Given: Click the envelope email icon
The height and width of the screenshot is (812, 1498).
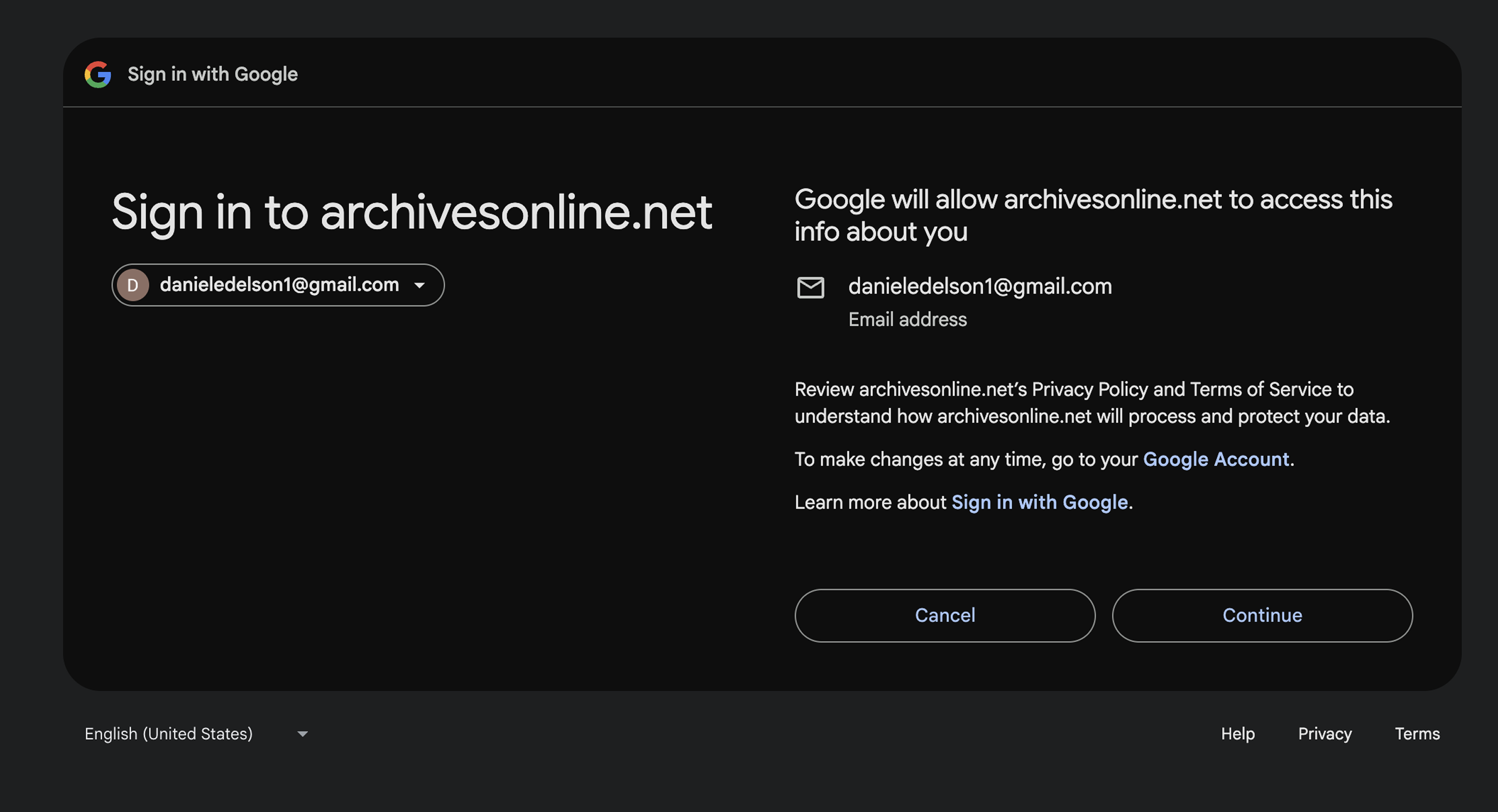Looking at the screenshot, I should [x=810, y=287].
